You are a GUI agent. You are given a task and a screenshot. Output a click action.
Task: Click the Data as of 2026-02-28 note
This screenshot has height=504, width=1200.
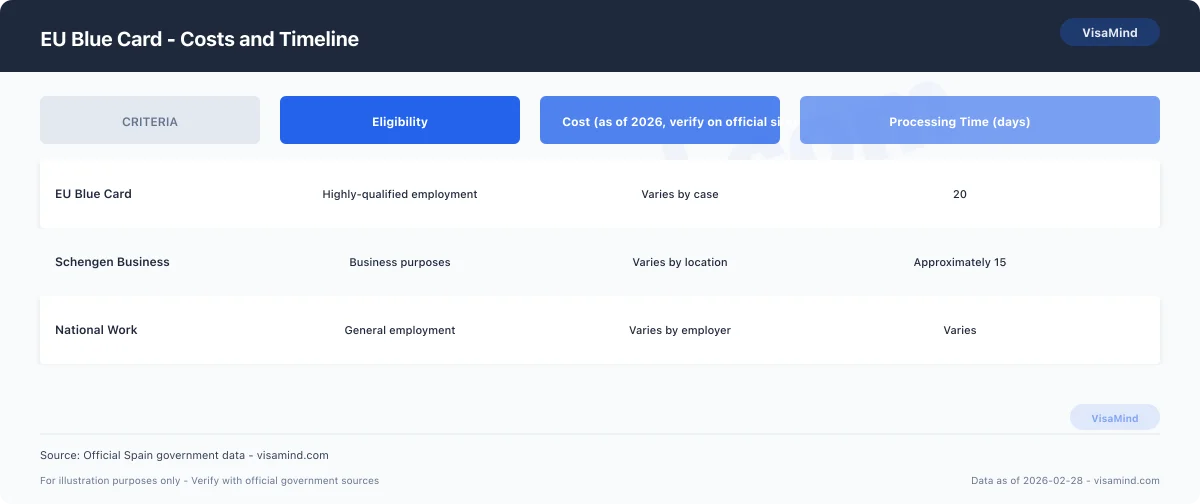coord(1065,481)
